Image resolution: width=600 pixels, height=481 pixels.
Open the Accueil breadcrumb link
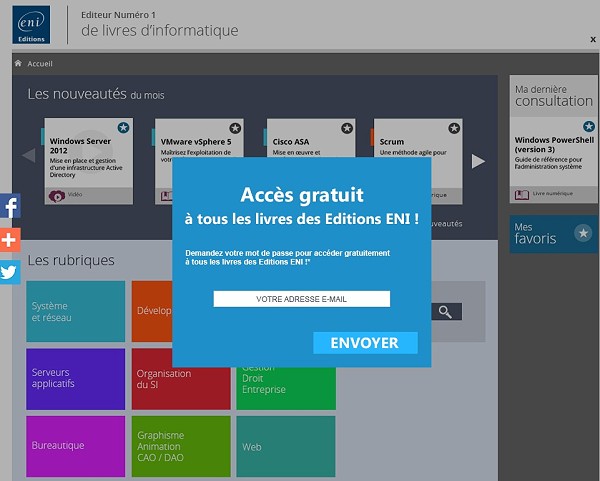[40, 64]
